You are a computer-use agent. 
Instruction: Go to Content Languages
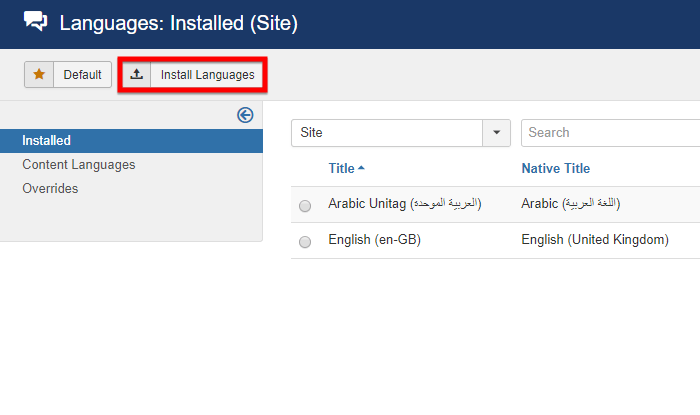click(79, 165)
